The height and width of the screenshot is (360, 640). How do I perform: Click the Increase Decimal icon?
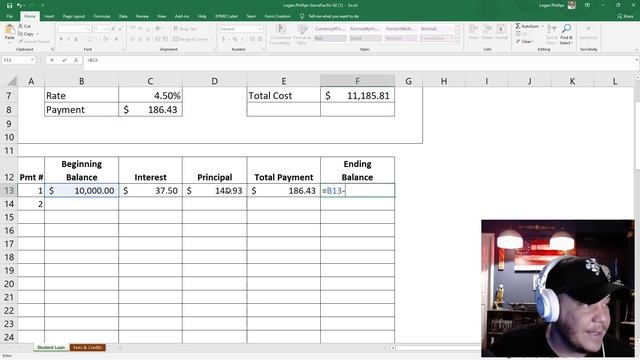click(252, 39)
